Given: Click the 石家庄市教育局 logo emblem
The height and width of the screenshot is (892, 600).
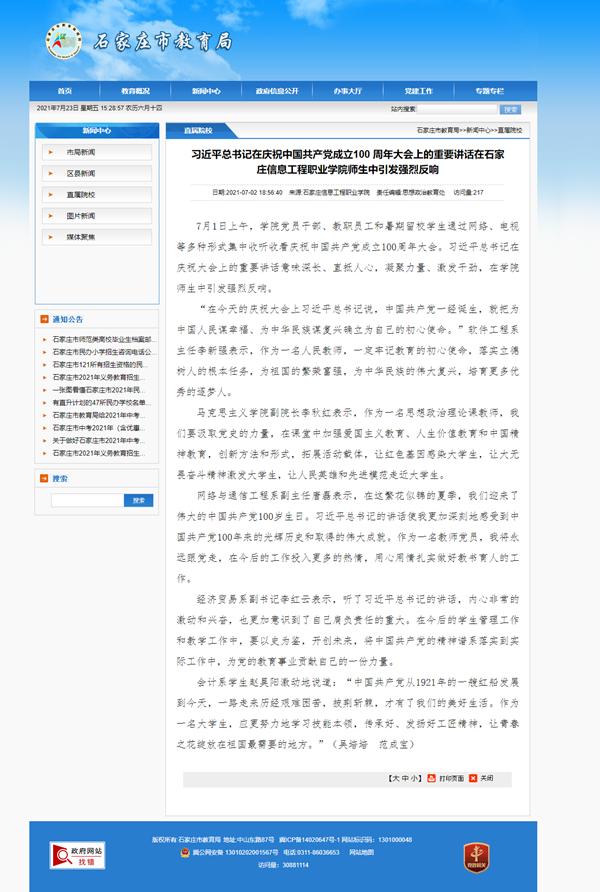Looking at the screenshot, I should pyautogui.click(x=63, y=41).
